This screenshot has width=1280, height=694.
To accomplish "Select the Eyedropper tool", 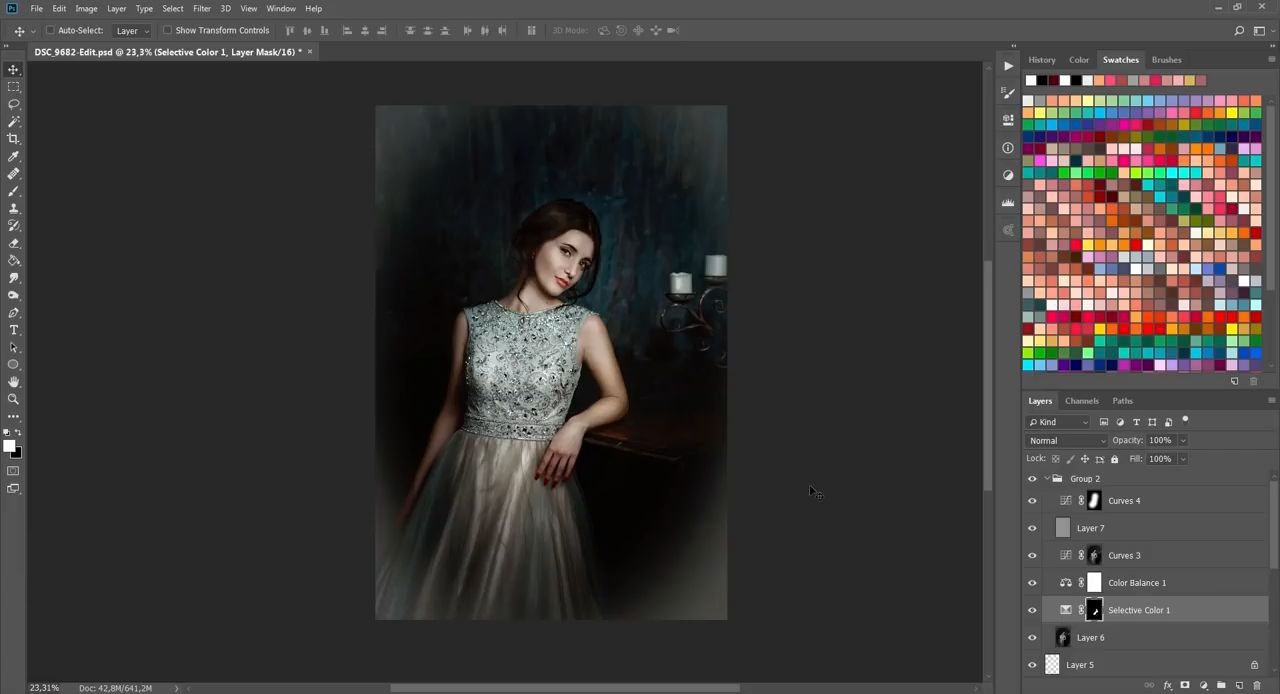I will [14, 156].
